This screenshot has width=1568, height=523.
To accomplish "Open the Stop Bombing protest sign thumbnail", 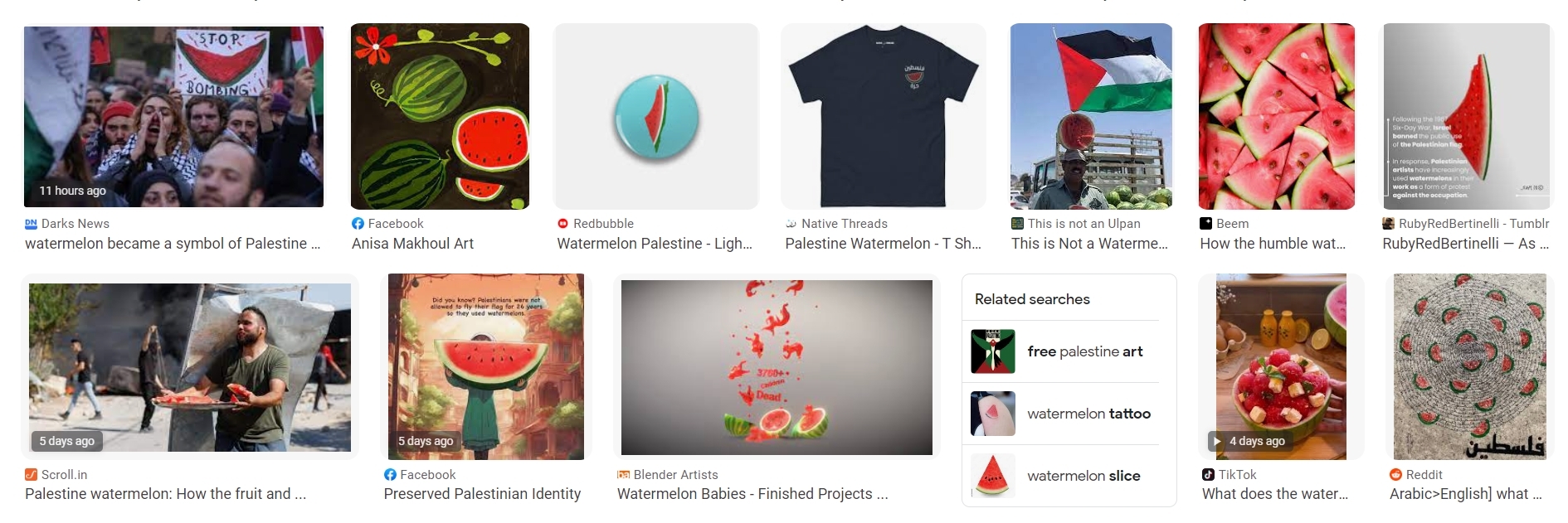I will point(173,117).
